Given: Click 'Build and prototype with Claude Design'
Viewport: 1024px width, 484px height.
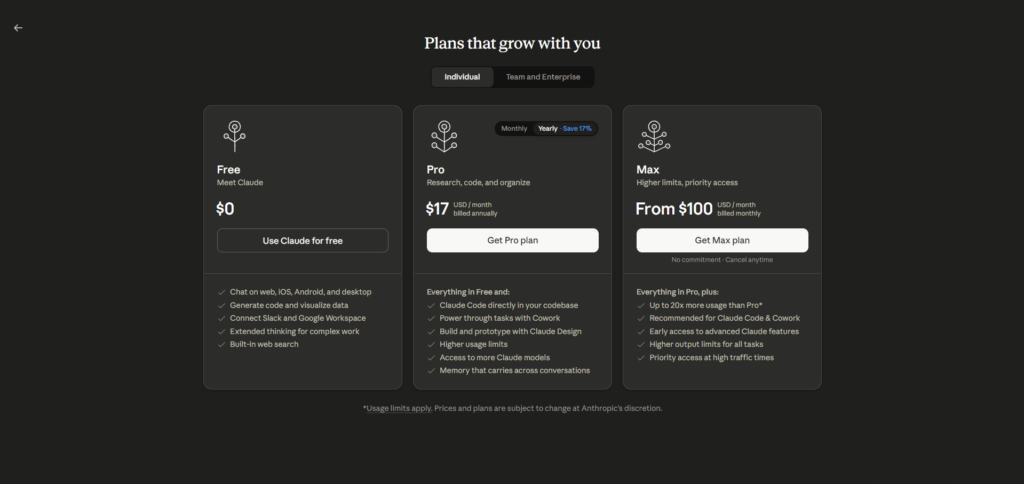Looking at the screenshot, I should (x=511, y=331).
